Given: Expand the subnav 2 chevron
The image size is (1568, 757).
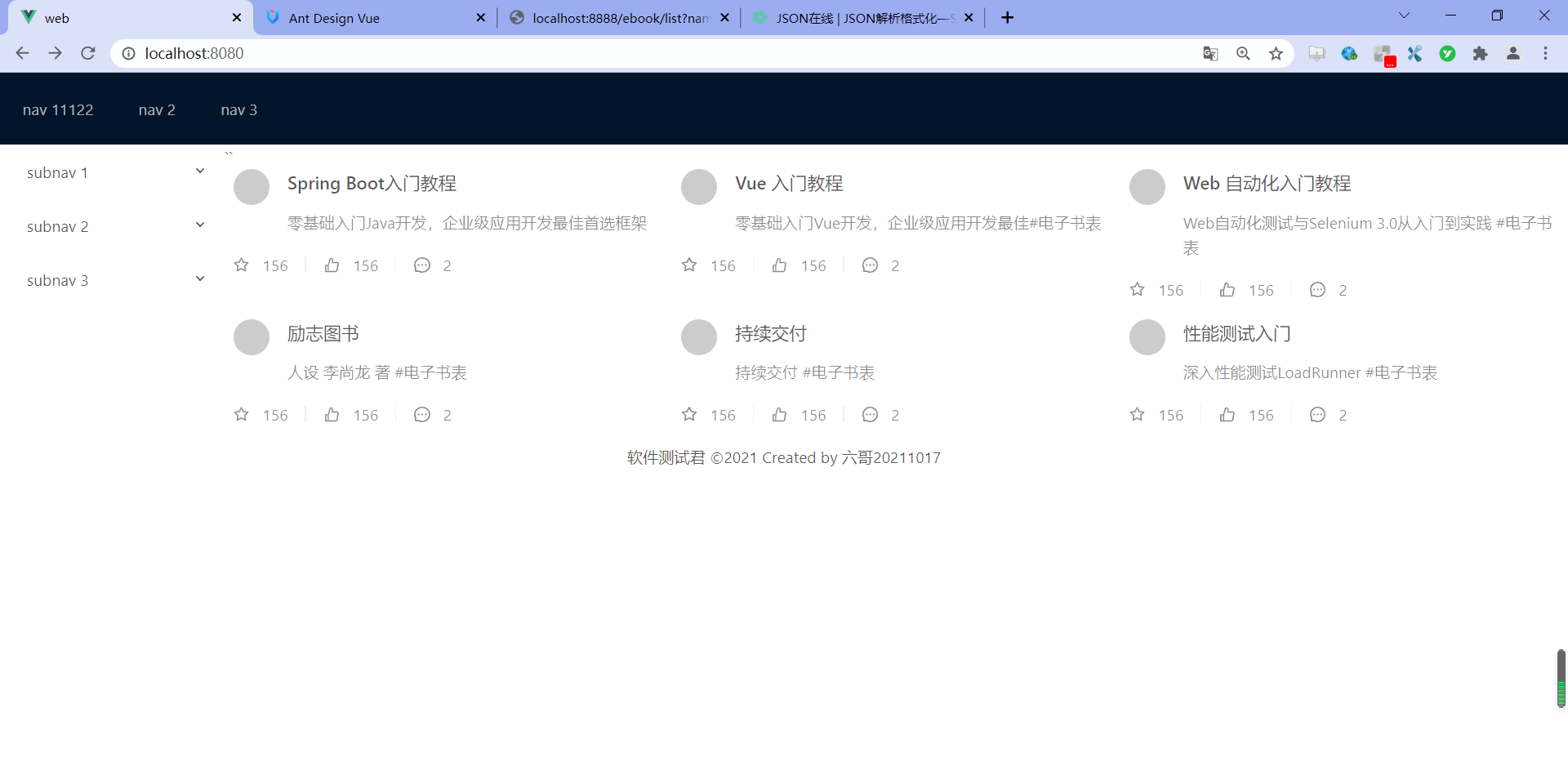Looking at the screenshot, I should [199, 225].
